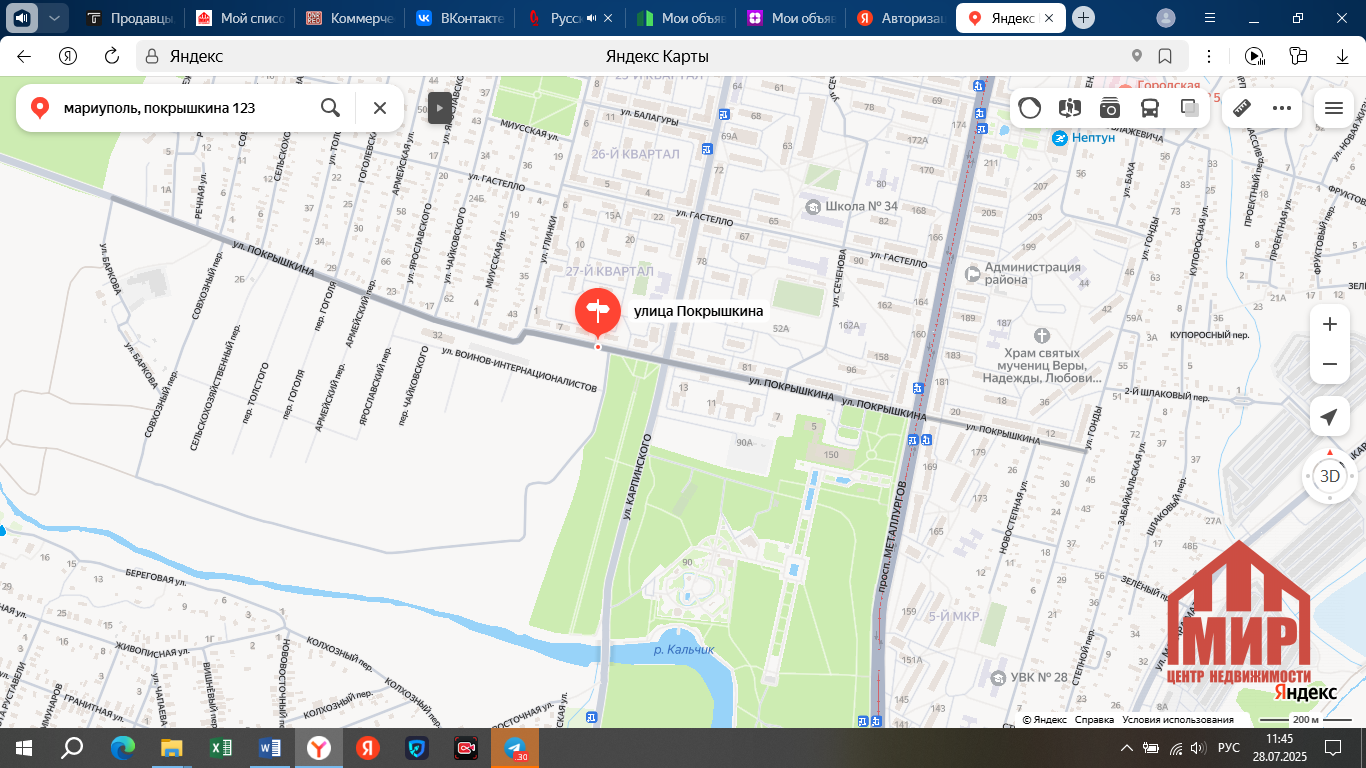
Task: Zoom in the map with the plus button
Action: [x=1329, y=325]
